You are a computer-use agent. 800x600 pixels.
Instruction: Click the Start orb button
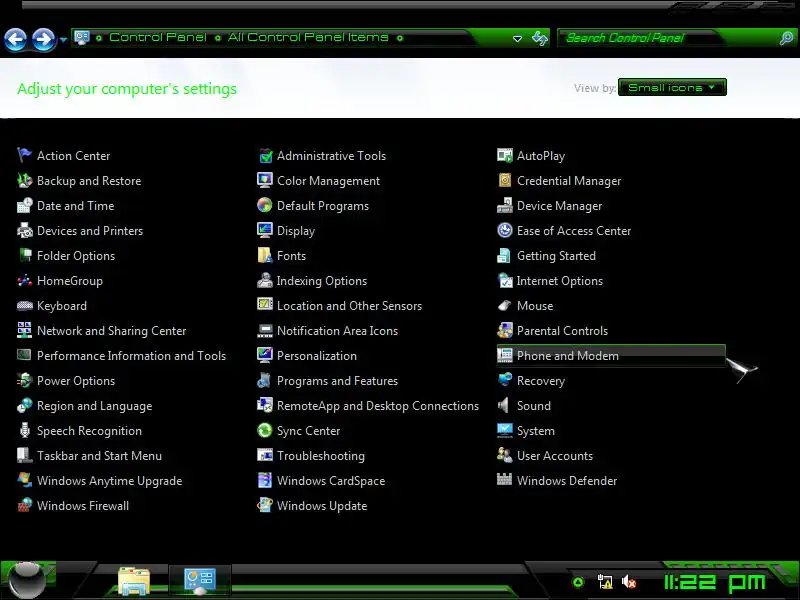click(27, 580)
